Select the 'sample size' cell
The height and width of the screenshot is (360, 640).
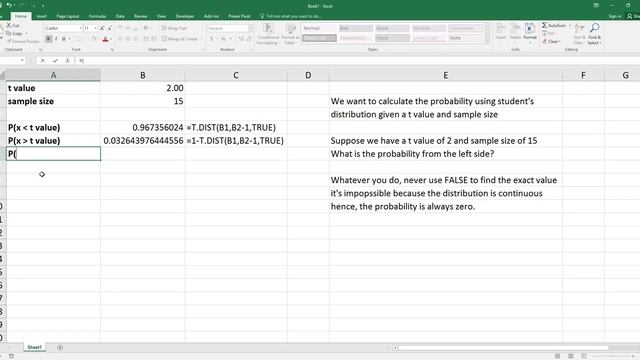tap(53, 101)
